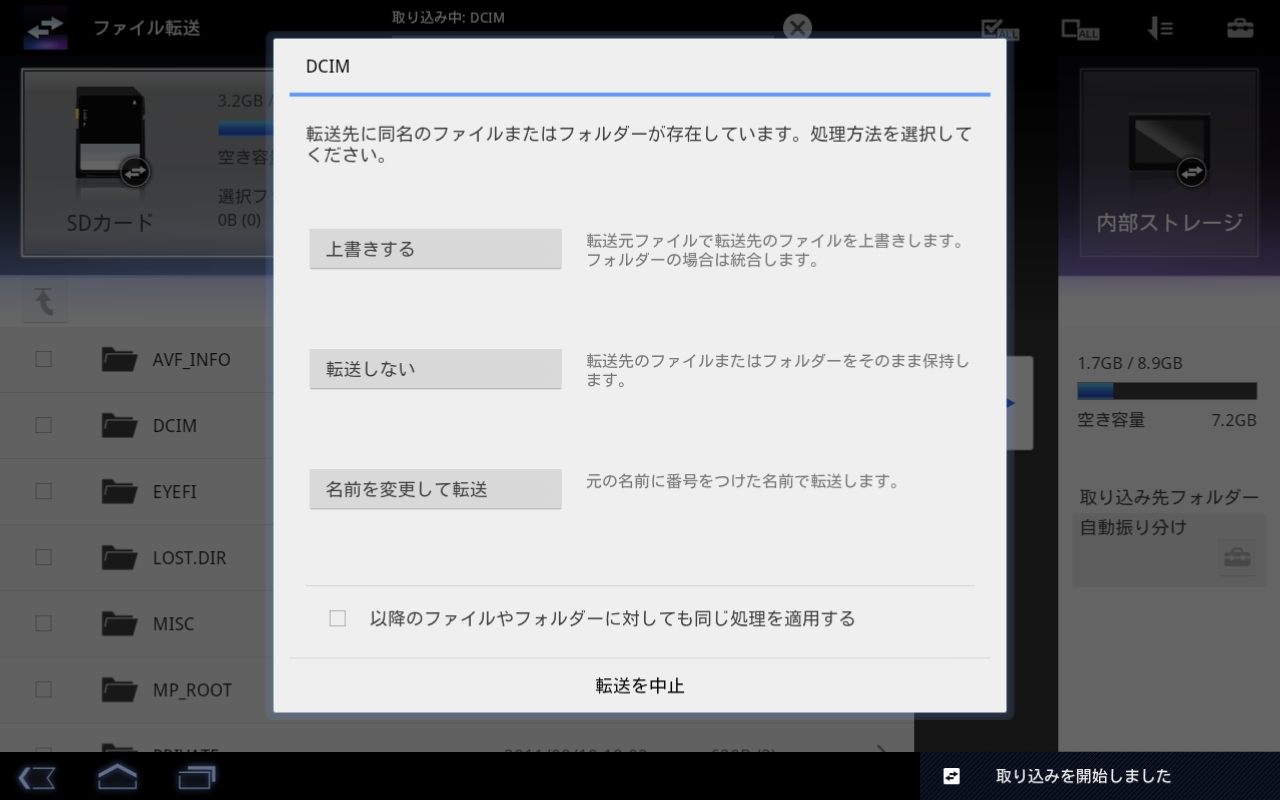Screen dimensions: 1280x800
Task: Open the sort order icon in the toolbar
Action: click(1159, 29)
